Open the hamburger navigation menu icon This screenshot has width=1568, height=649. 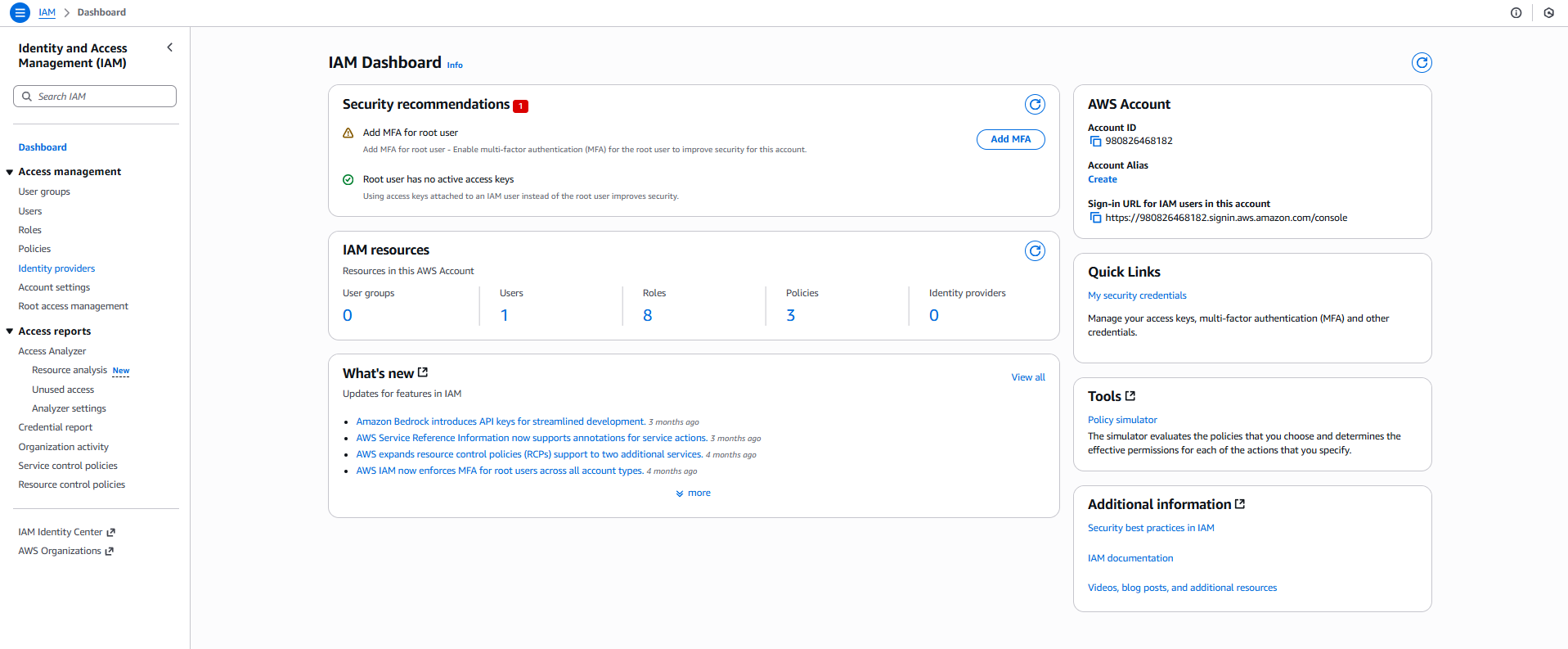pos(20,12)
